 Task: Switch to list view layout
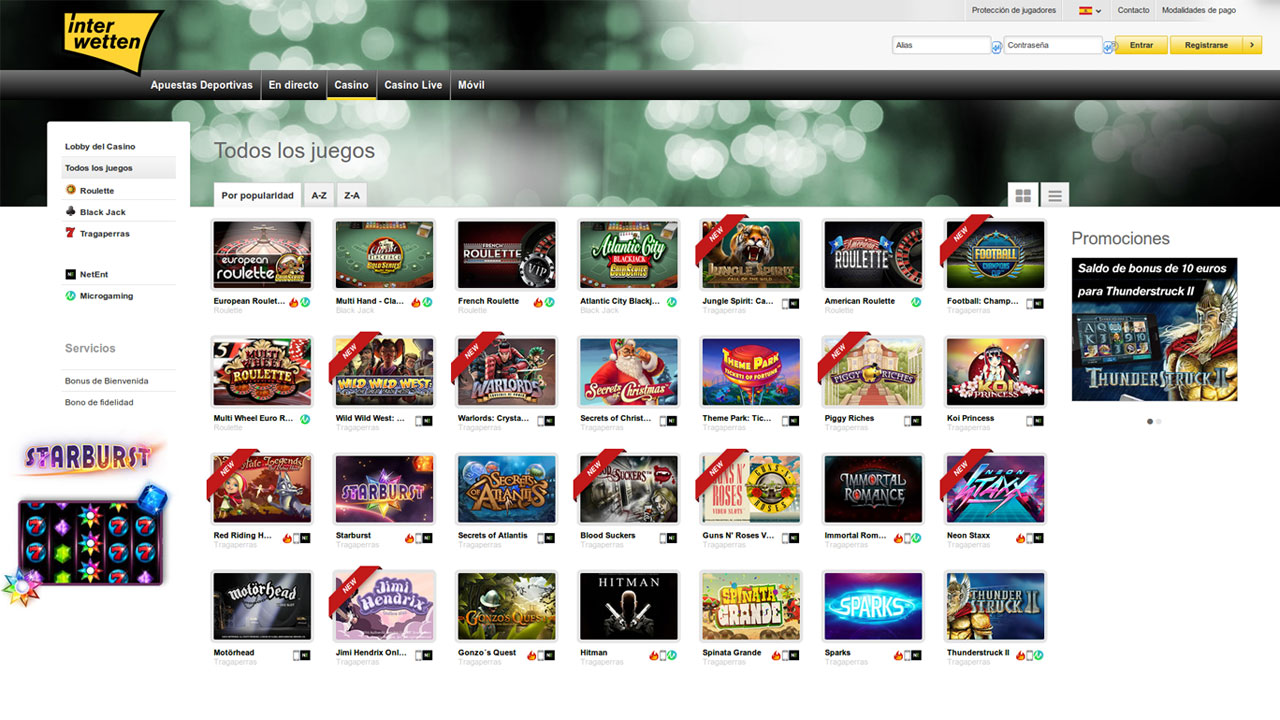pyautogui.click(x=1054, y=196)
